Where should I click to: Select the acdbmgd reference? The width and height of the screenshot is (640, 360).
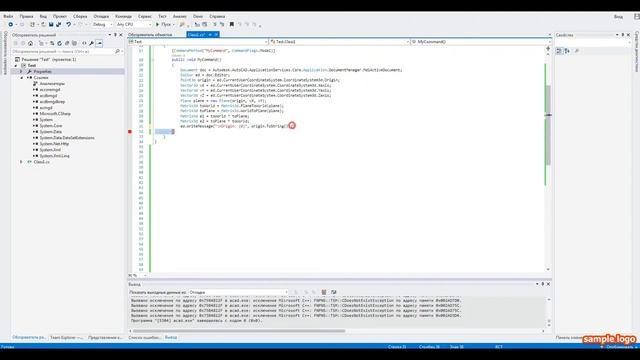click(45, 96)
